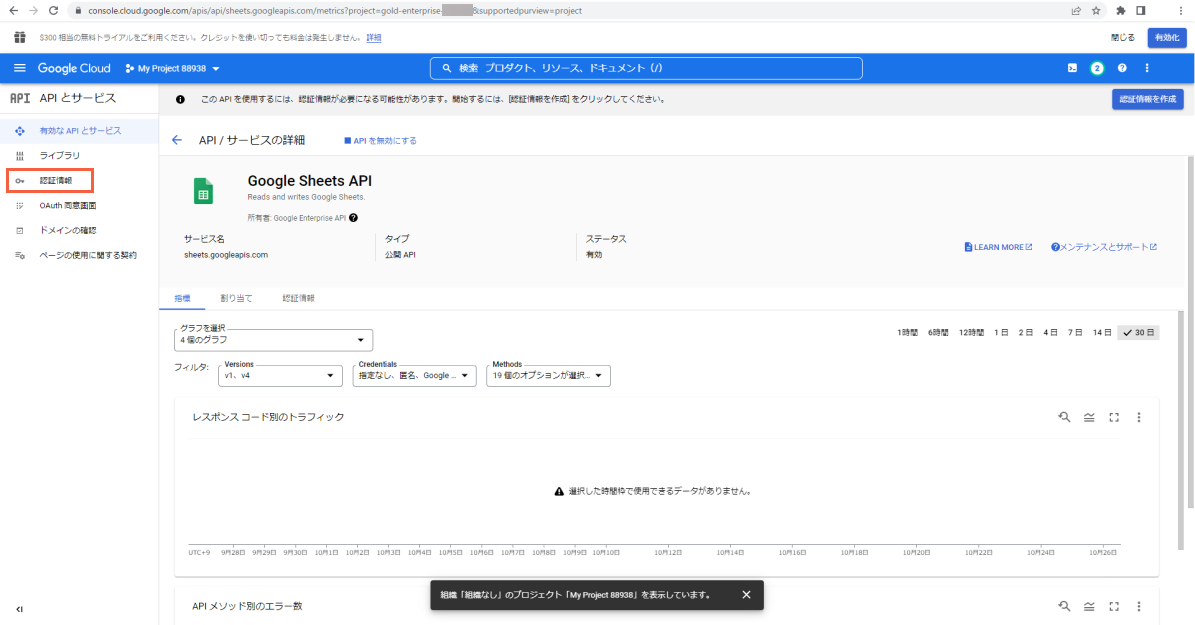Open the Google Cloud navigation menu
1195x625 pixels.
tap(20, 68)
